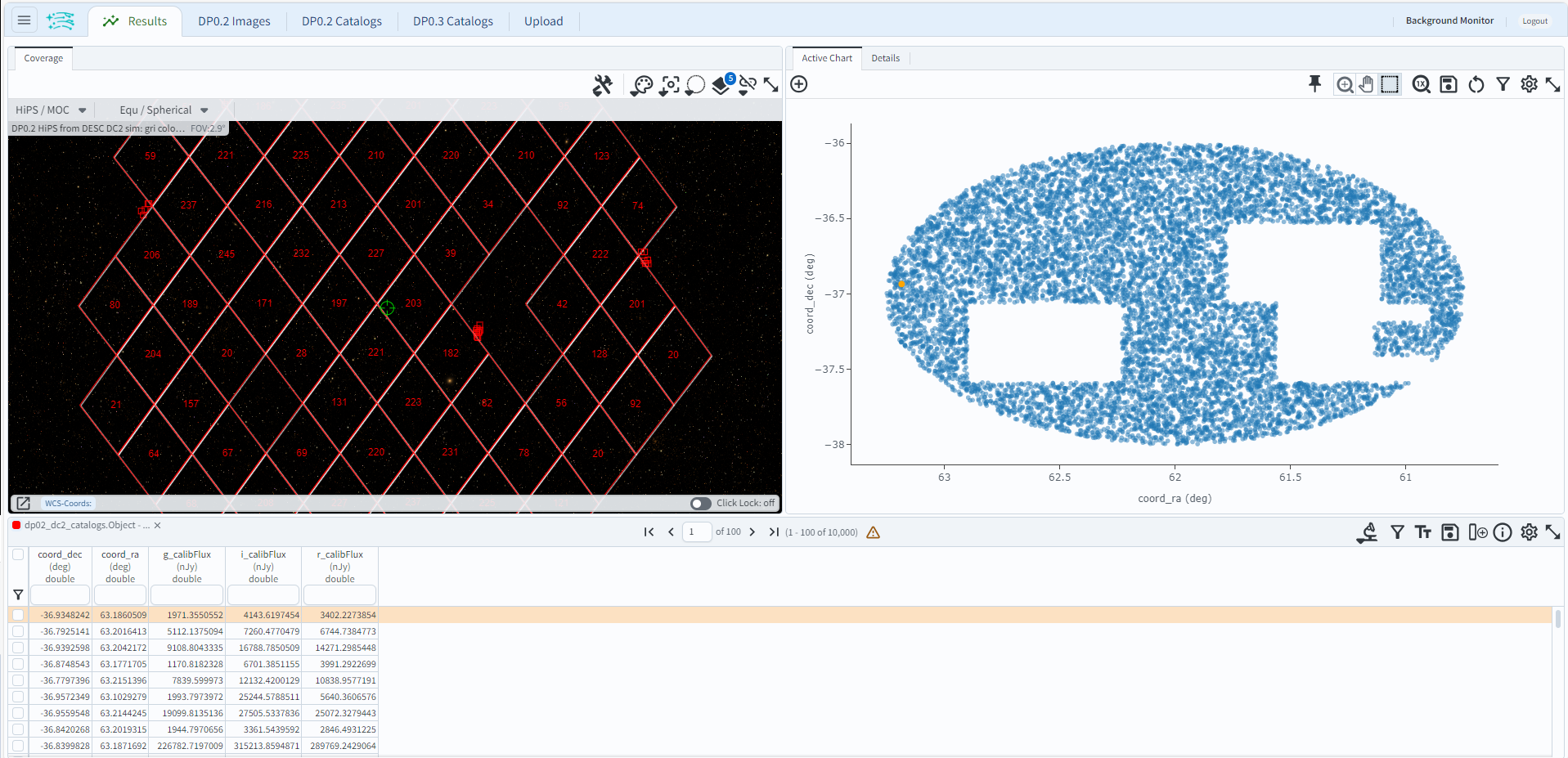Open the select region tool
Viewport: 1568px width, 758px height.
(x=695, y=85)
